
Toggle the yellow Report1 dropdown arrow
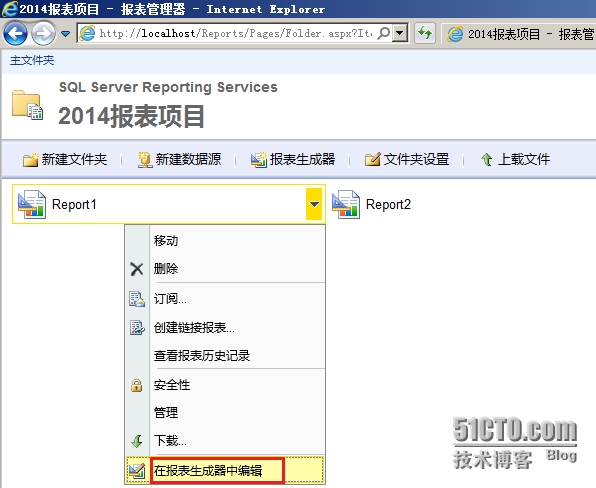tap(314, 204)
